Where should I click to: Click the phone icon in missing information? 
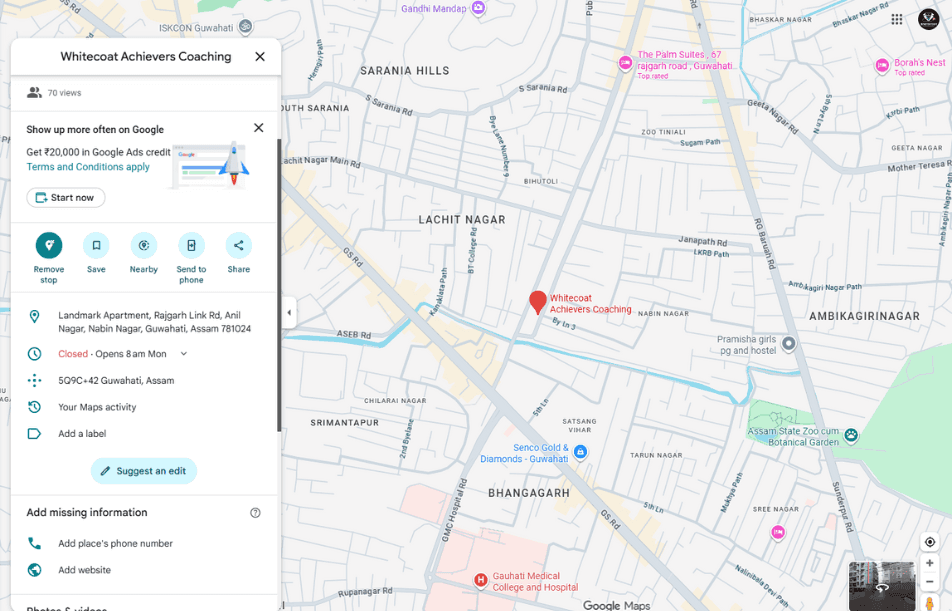pos(35,543)
